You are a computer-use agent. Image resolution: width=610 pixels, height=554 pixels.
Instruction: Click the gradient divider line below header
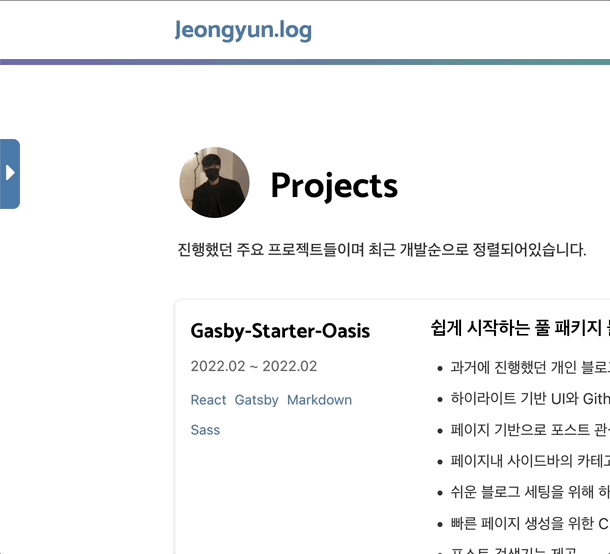pyautogui.click(x=305, y=62)
